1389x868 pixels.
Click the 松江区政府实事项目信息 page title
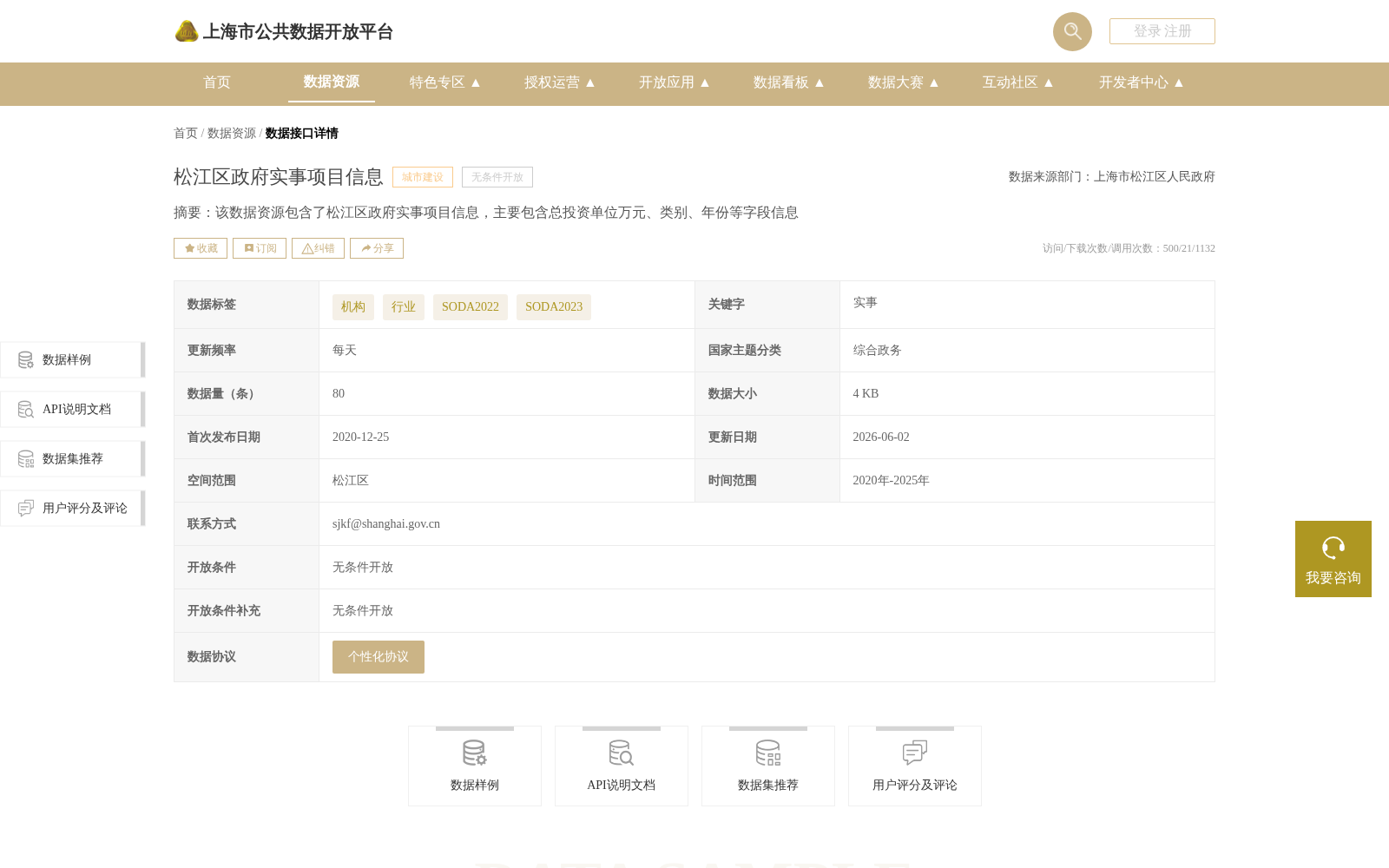(279, 177)
